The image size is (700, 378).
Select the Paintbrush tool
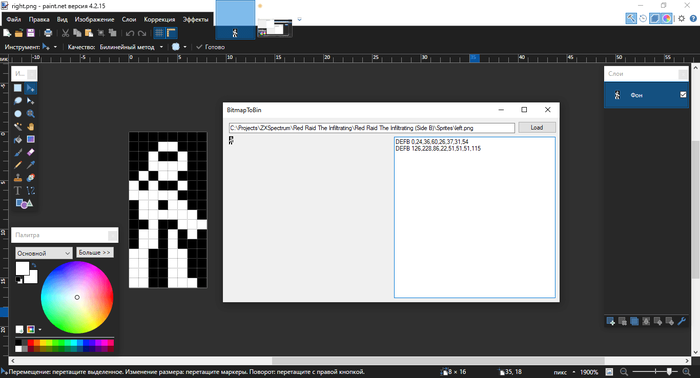(18, 153)
